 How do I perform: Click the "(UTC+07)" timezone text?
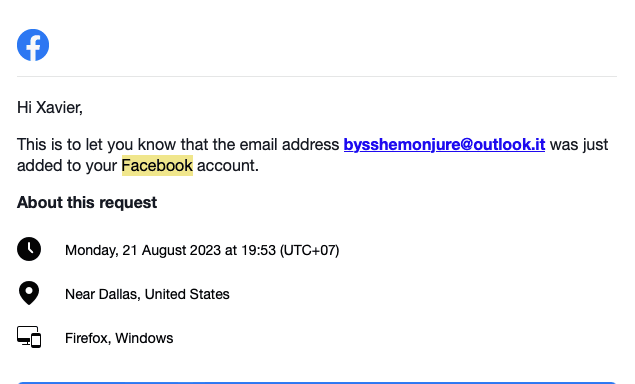point(309,250)
